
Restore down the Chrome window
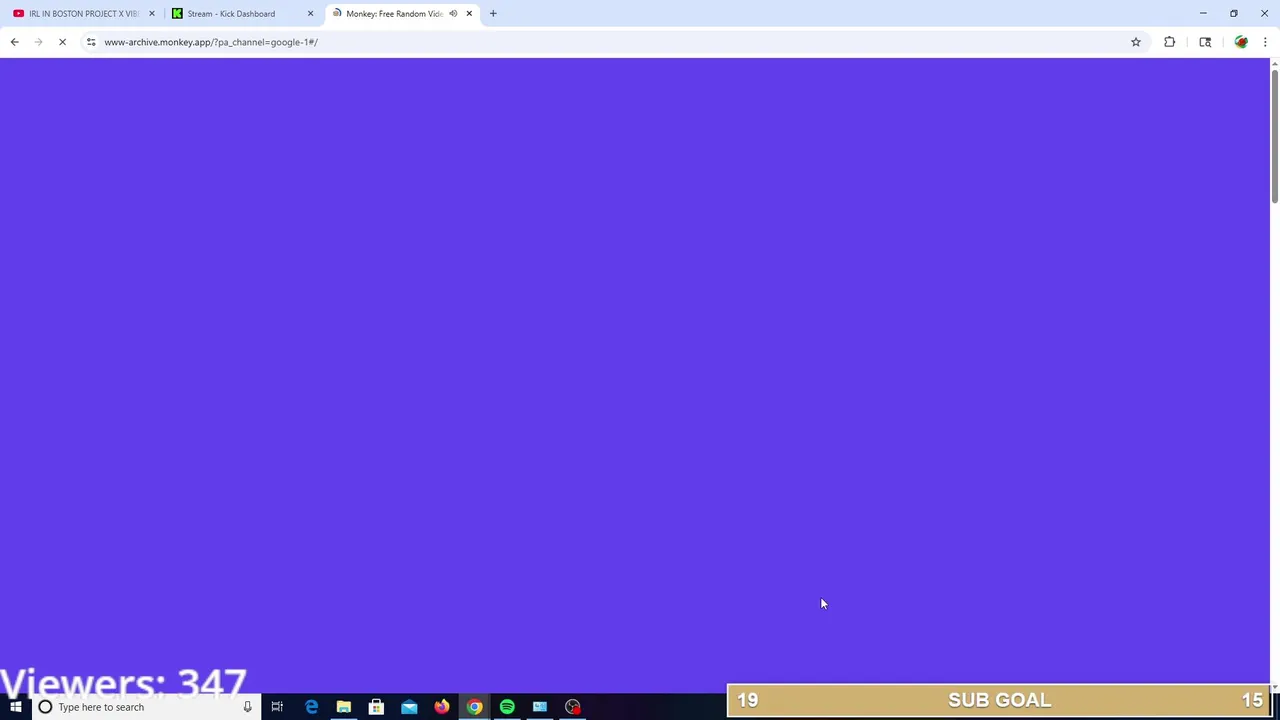pyautogui.click(x=1234, y=14)
